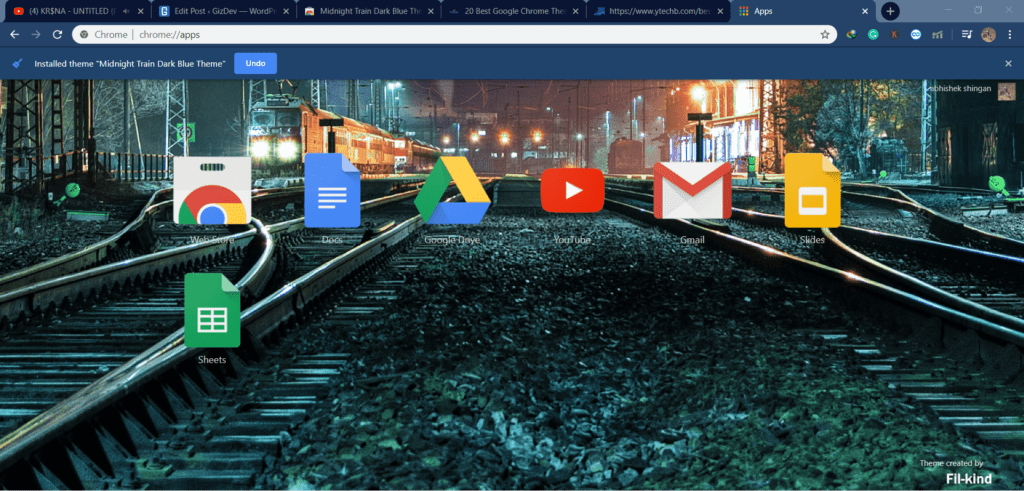
Task: Bookmark this page with the star icon
Action: click(x=825, y=35)
